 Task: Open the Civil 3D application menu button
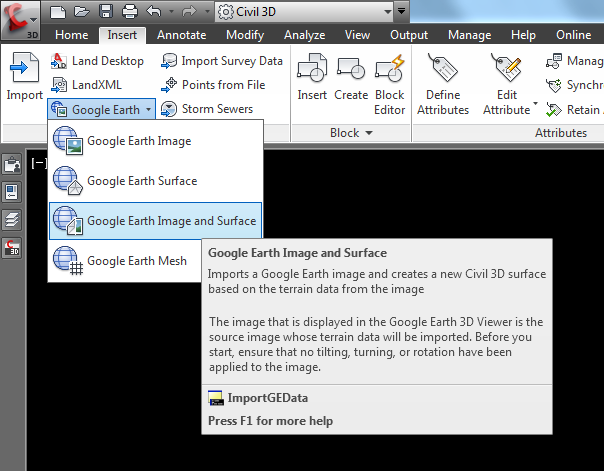[x=20, y=20]
